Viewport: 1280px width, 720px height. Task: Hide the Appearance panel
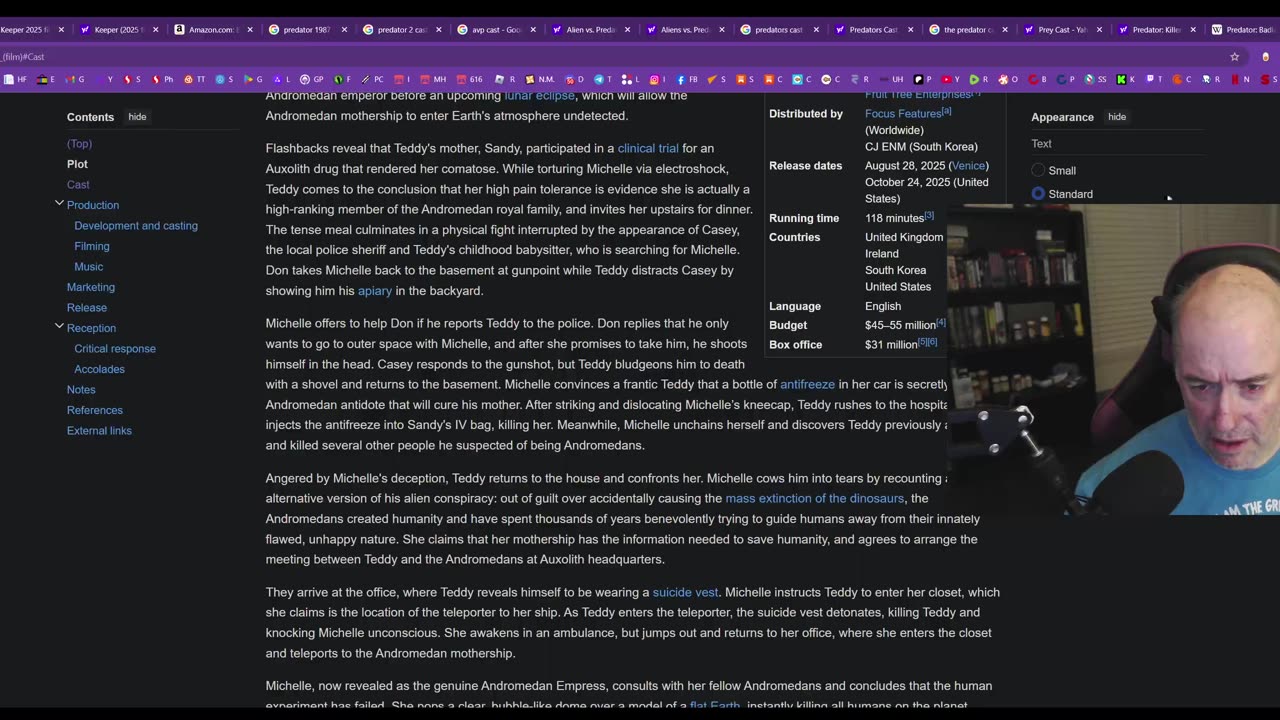point(1117,117)
